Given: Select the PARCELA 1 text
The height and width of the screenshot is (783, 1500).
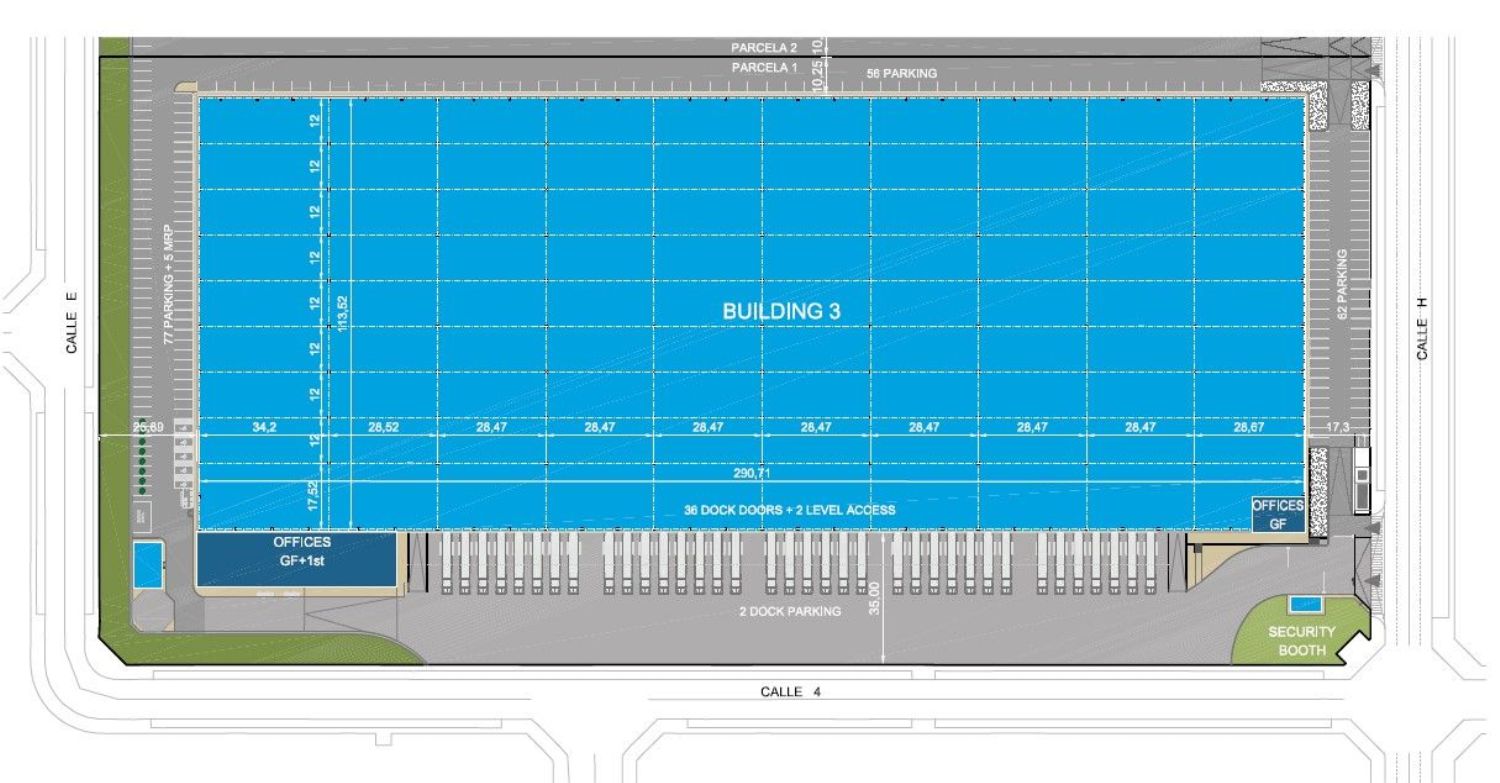Looking at the screenshot, I should [764, 67].
